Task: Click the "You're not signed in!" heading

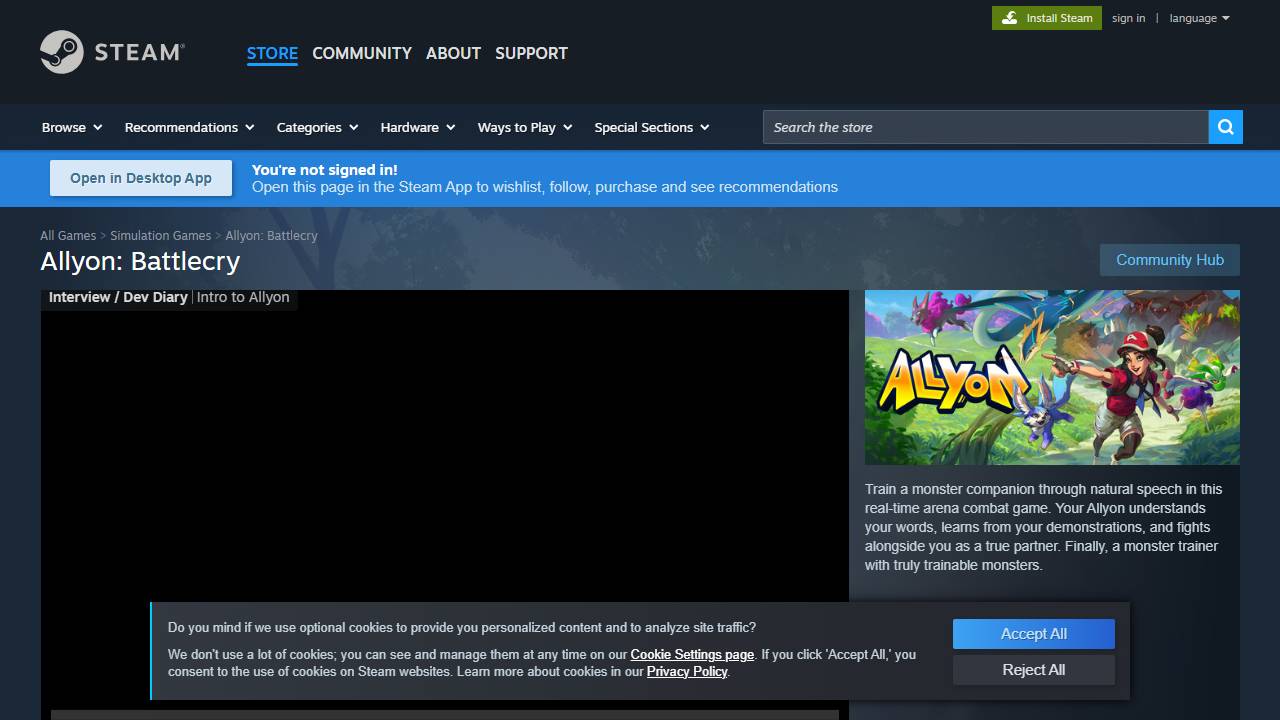Action: pyautogui.click(x=324, y=170)
